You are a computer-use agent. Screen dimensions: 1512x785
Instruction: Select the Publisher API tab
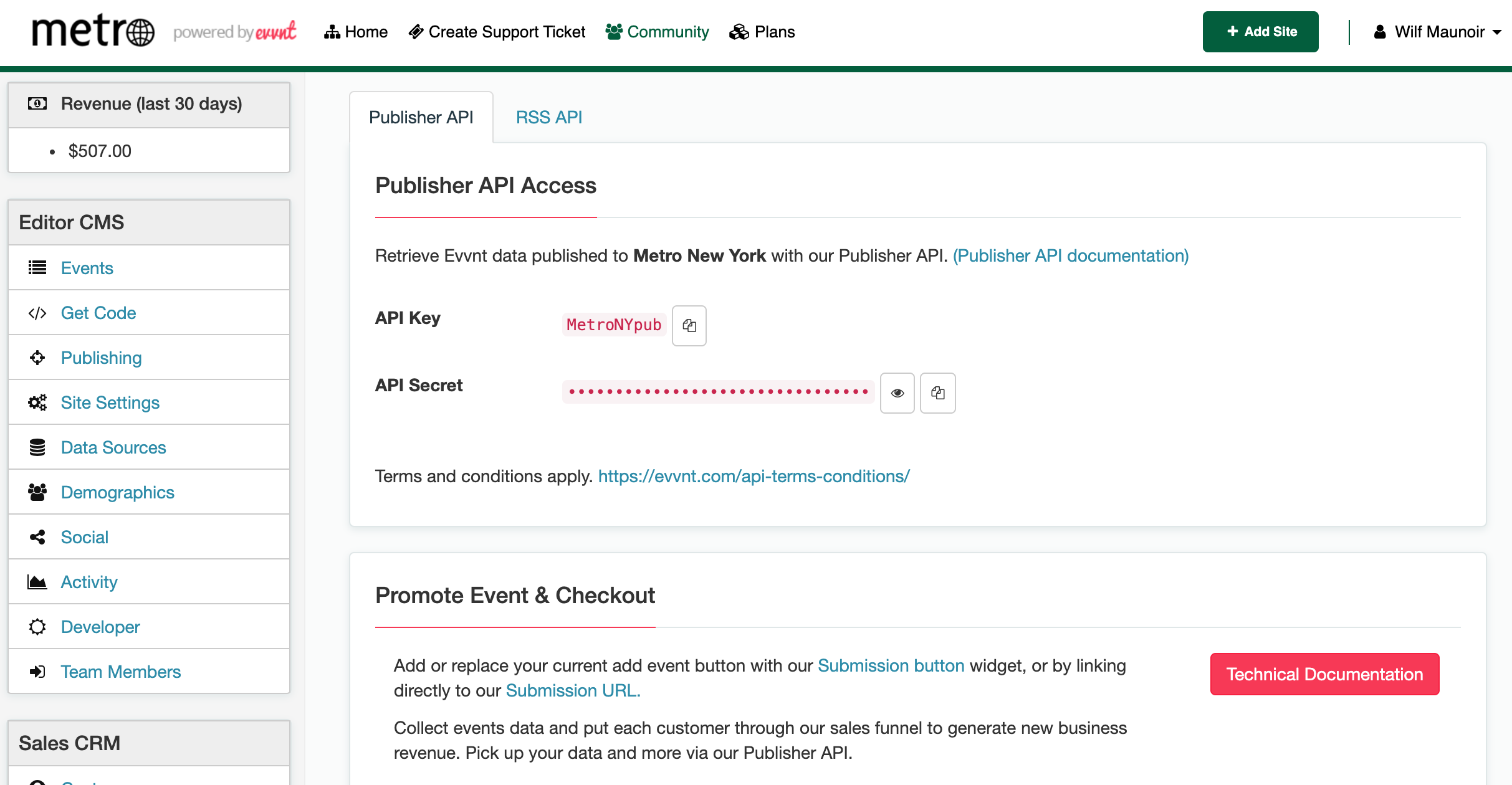pyautogui.click(x=421, y=117)
